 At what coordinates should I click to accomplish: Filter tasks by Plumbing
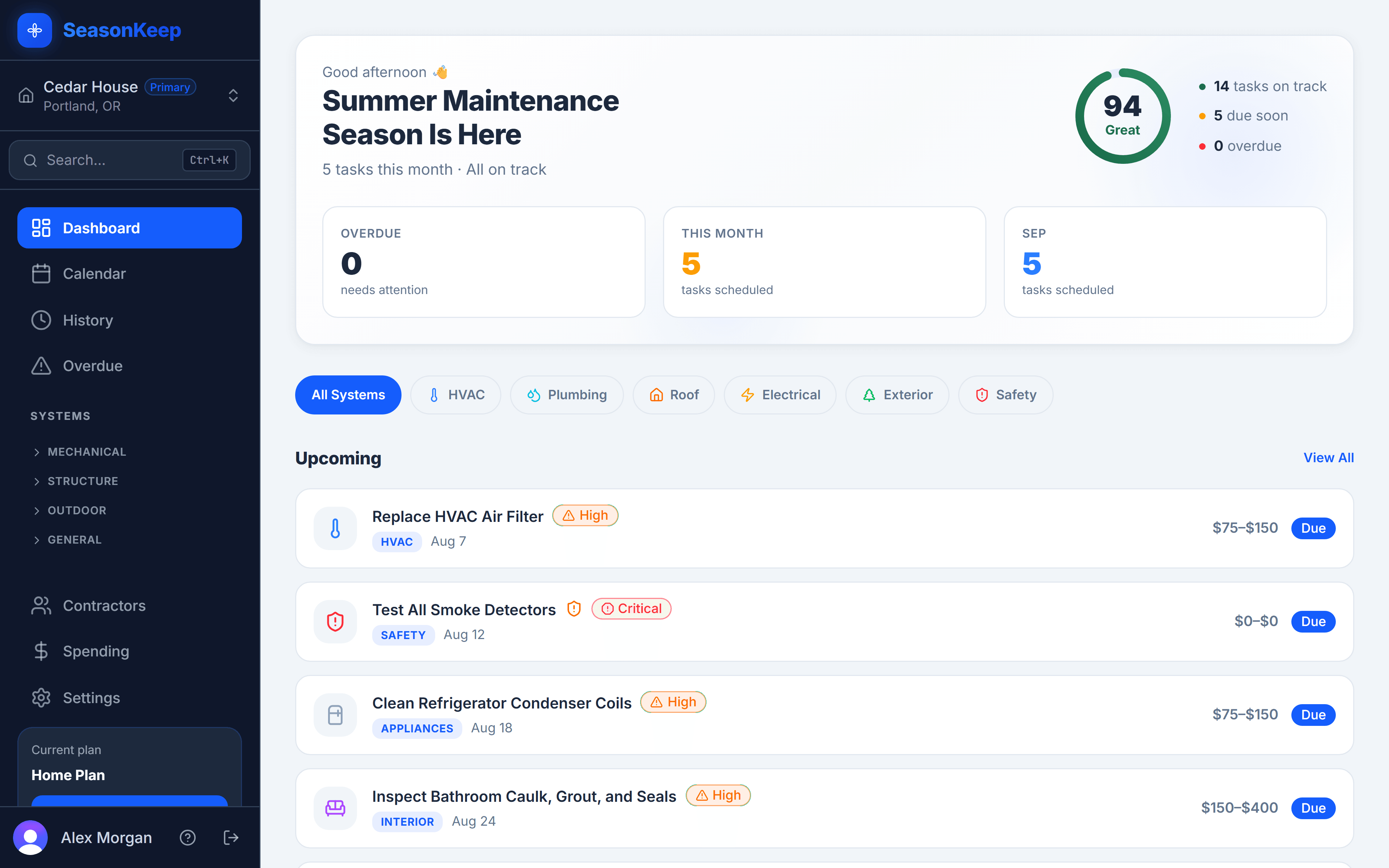tap(566, 395)
